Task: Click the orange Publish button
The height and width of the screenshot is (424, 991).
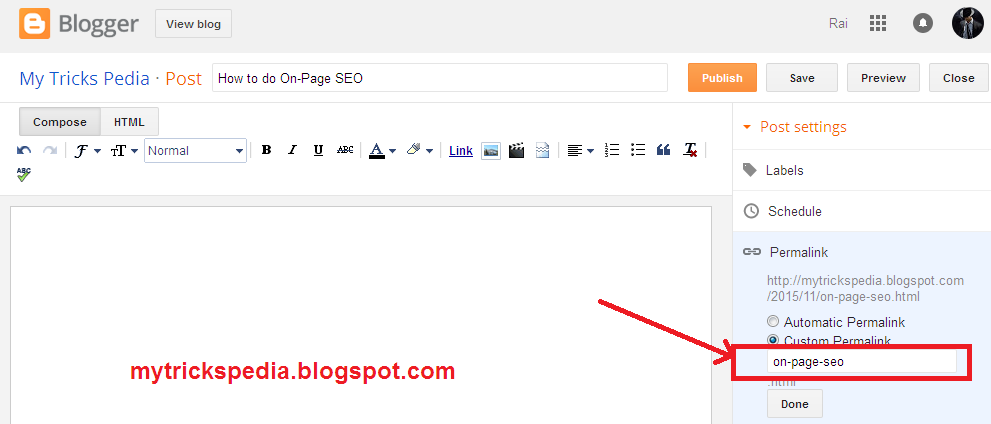Action: tap(722, 78)
